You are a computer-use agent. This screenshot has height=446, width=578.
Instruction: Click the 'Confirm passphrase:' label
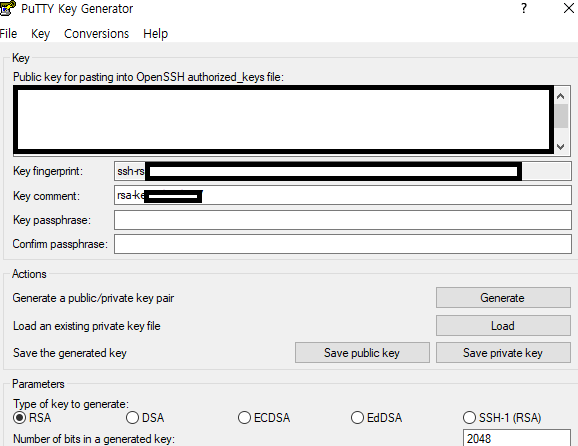pyautogui.click(x=60, y=244)
